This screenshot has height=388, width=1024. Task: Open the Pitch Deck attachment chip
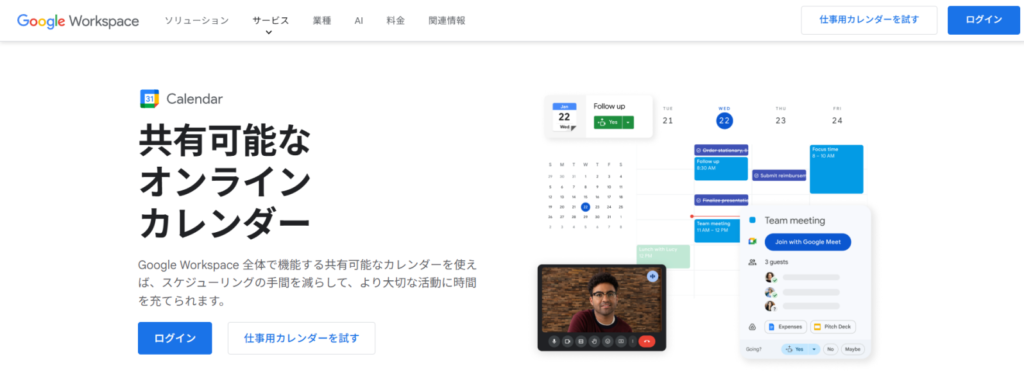coord(833,327)
